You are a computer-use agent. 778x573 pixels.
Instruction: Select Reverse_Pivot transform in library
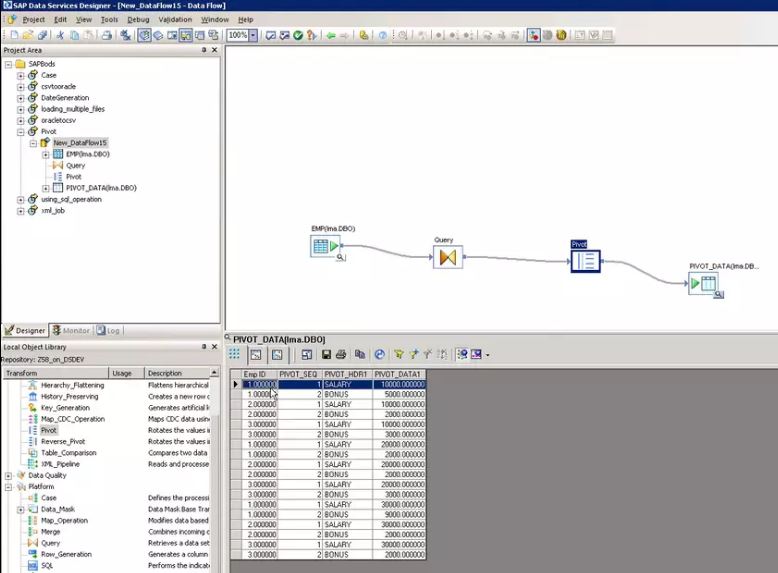[x=63, y=442]
